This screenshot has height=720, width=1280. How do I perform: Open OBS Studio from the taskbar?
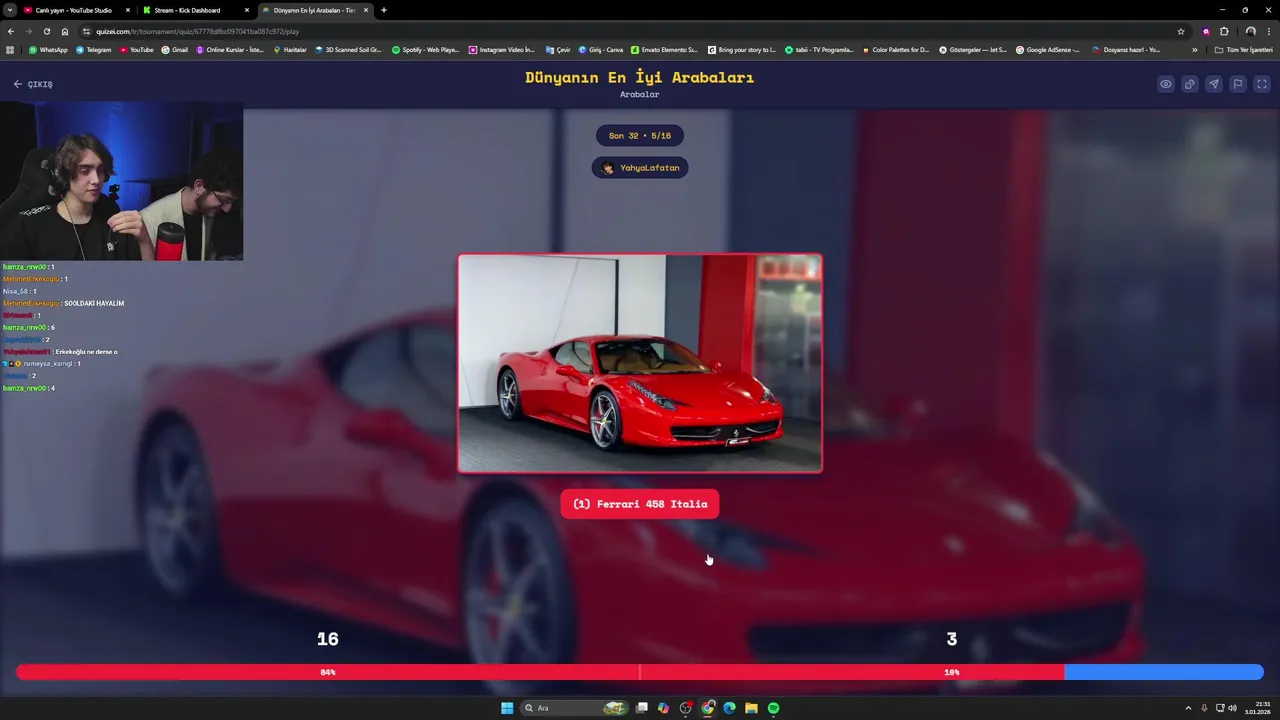pyautogui.click(x=686, y=708)
